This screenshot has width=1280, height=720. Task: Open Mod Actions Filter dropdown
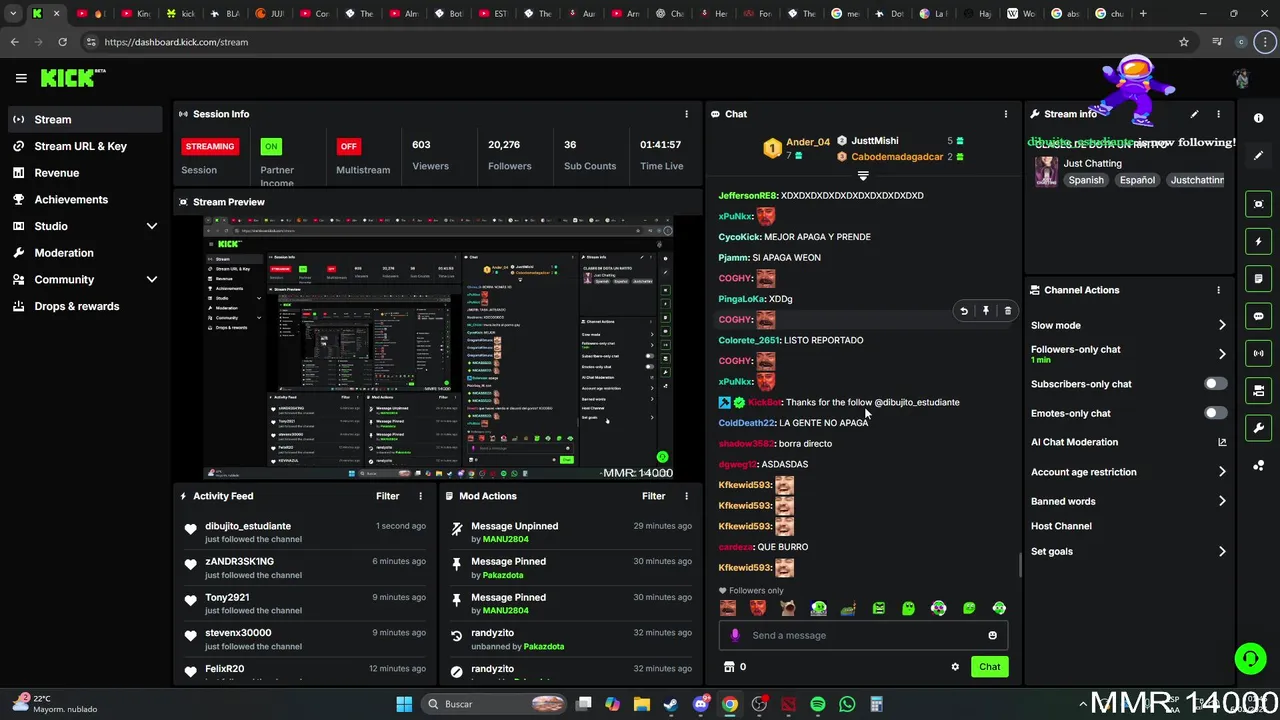[x=653, y=496]
